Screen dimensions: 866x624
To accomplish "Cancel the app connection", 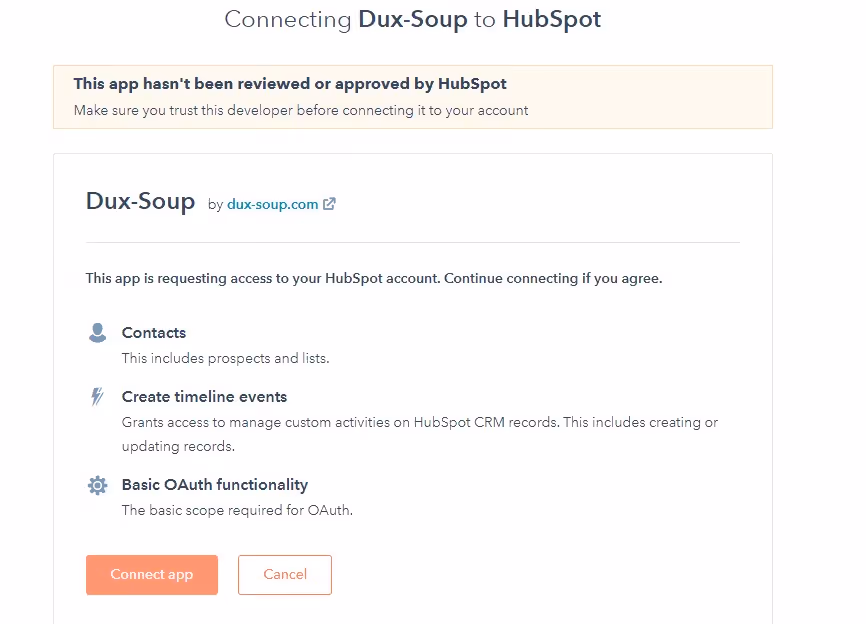I will (x=285, y=575).
